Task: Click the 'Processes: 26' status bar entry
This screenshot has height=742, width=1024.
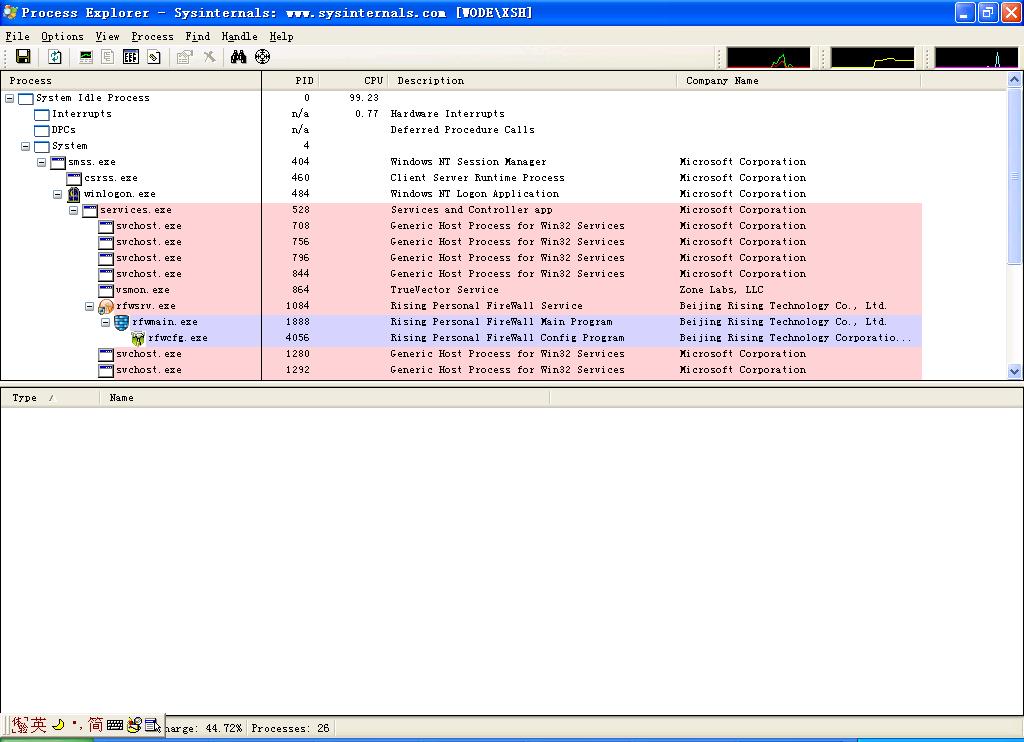Action: pos(290,728)
